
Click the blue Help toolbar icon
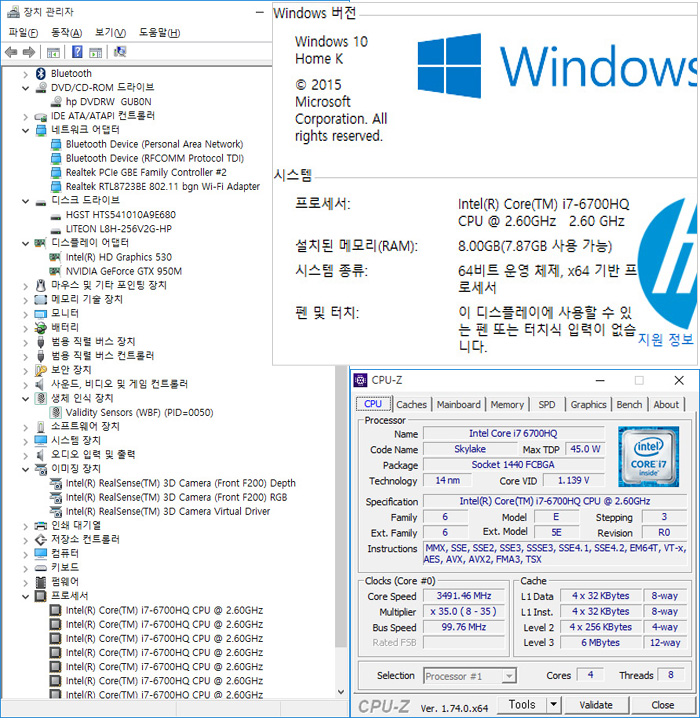point(77,52)
